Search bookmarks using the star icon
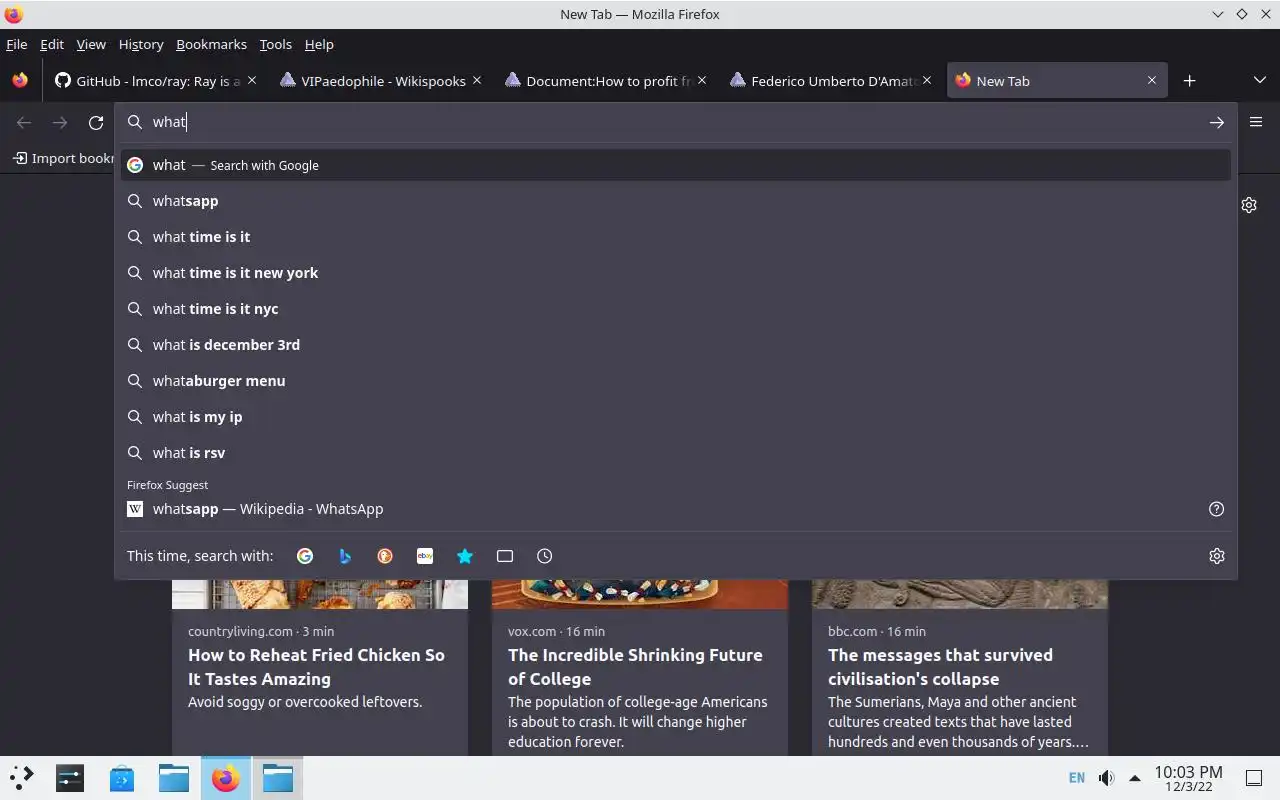 [465, 556]
